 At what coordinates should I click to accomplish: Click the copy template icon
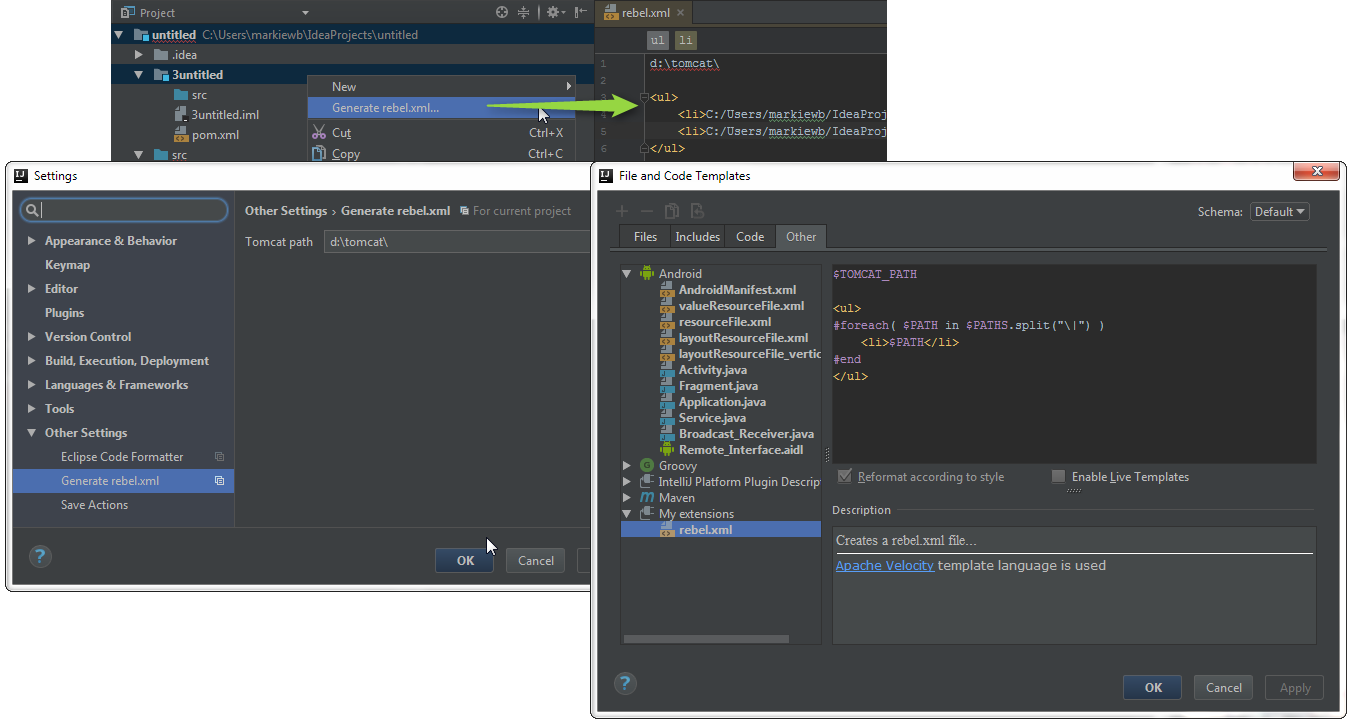coord(672,211)
